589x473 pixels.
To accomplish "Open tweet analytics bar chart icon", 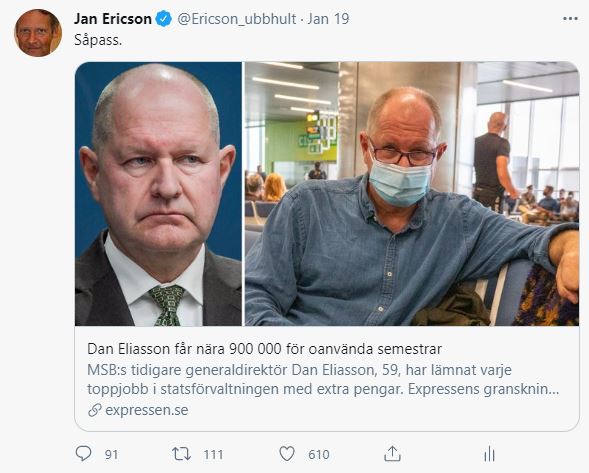I will click(x=489, y=454).
